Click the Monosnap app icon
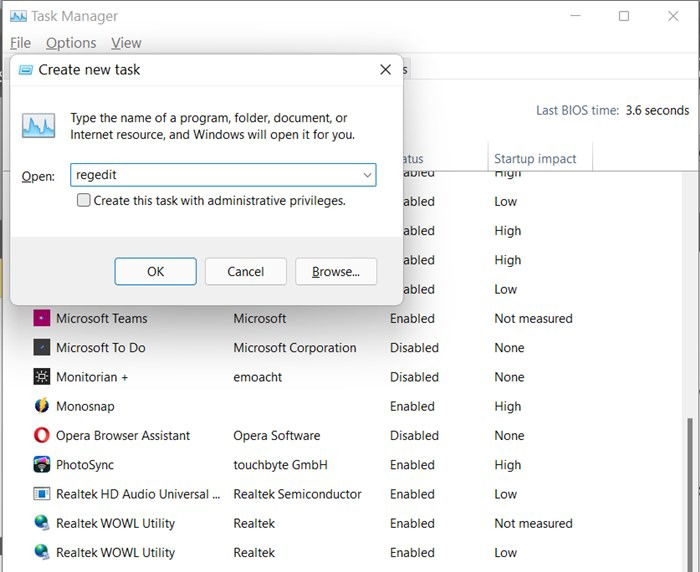 (x=42, y=406)
